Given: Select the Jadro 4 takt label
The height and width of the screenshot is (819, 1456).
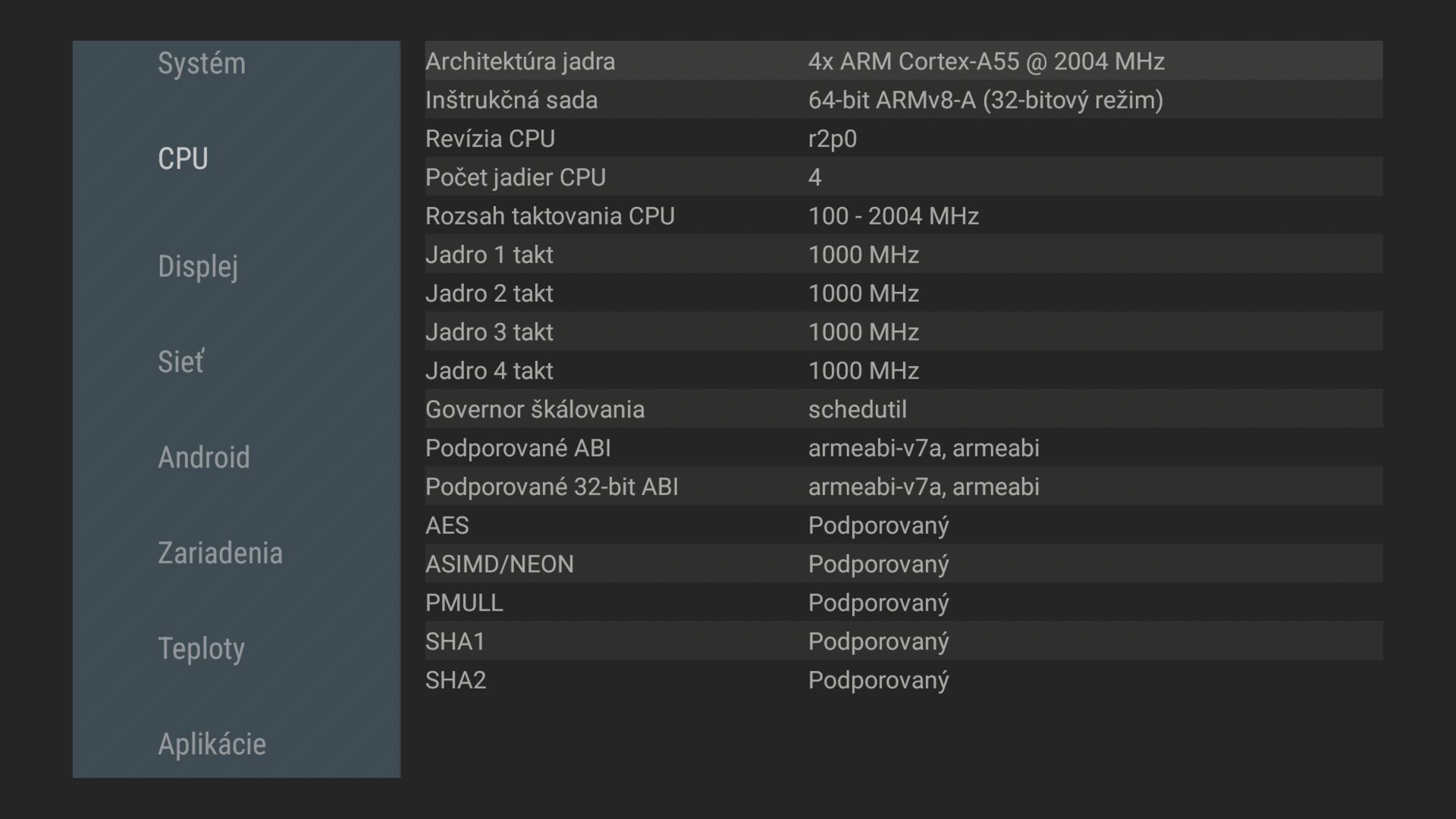Looking at the screenshot, I should 489,371.
